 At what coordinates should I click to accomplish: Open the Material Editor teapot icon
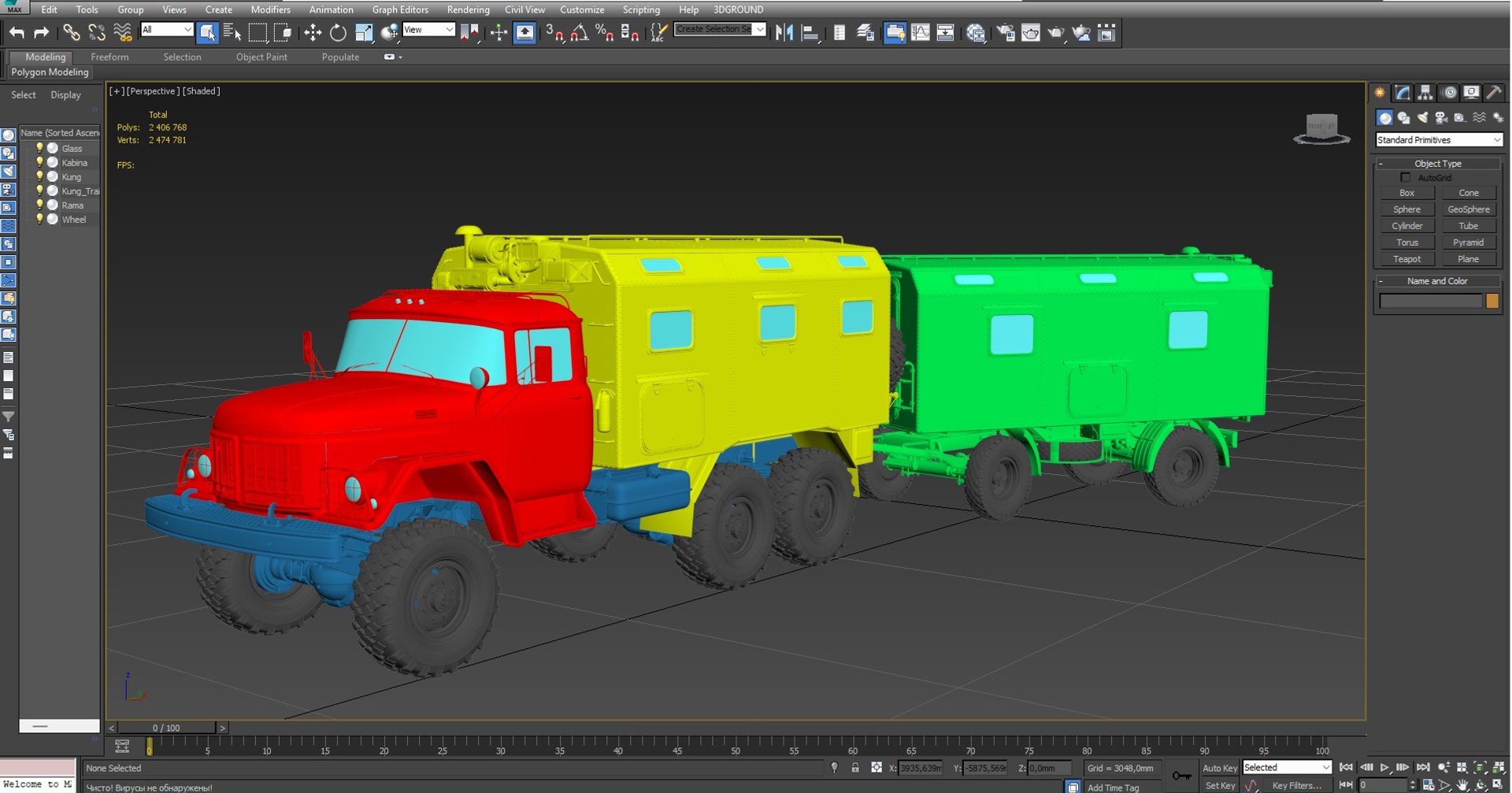[976, 32]
